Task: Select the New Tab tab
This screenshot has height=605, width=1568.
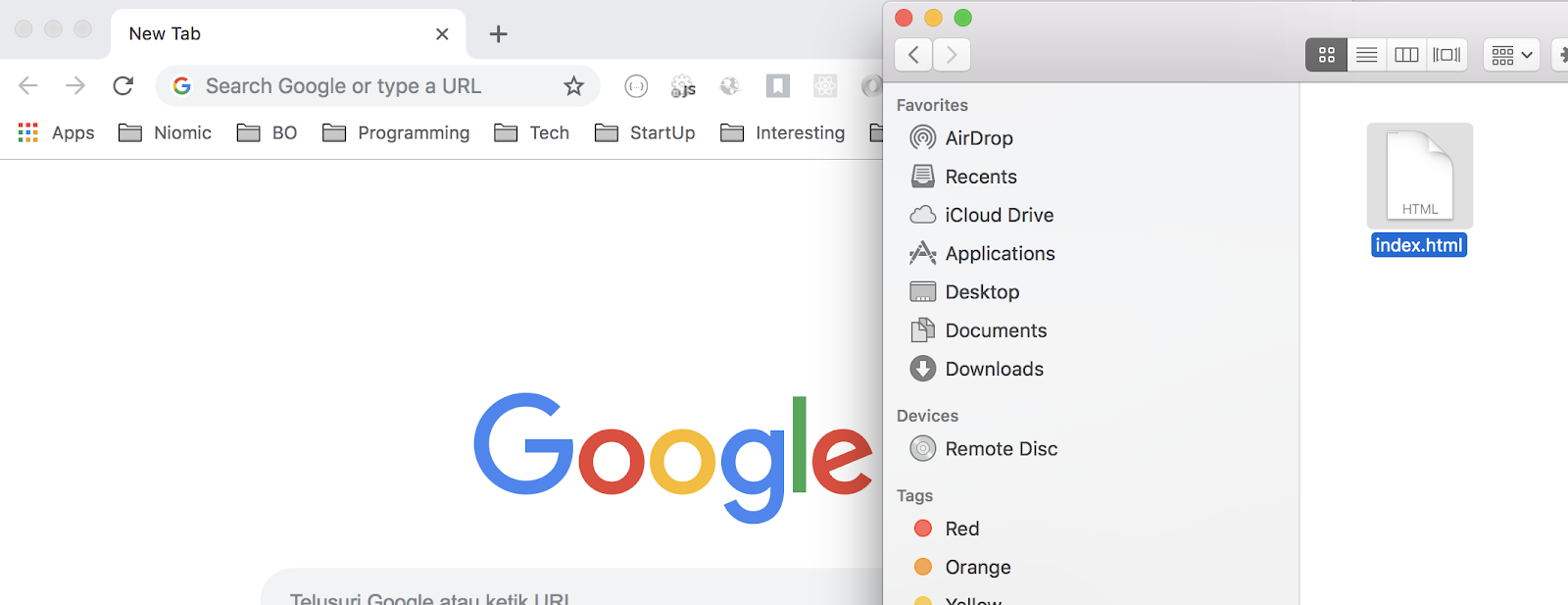Action: click(289, 34)
